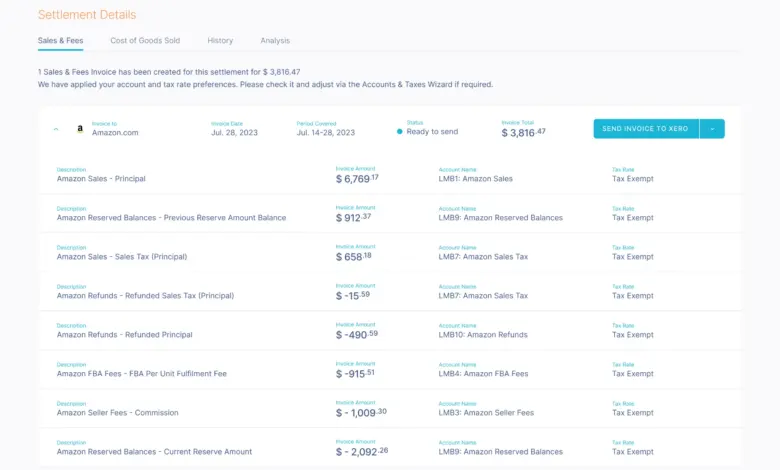Click Tax Exempt in Refunded Principal row
Image resolution: width=780 pixels, height=470 pixels.
(x=633, y=335)
